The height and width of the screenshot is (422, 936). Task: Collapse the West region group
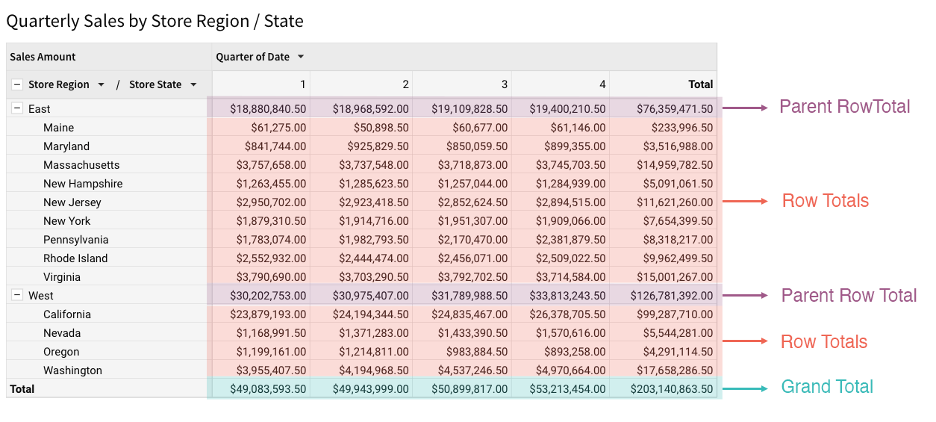tap(16, 296)
